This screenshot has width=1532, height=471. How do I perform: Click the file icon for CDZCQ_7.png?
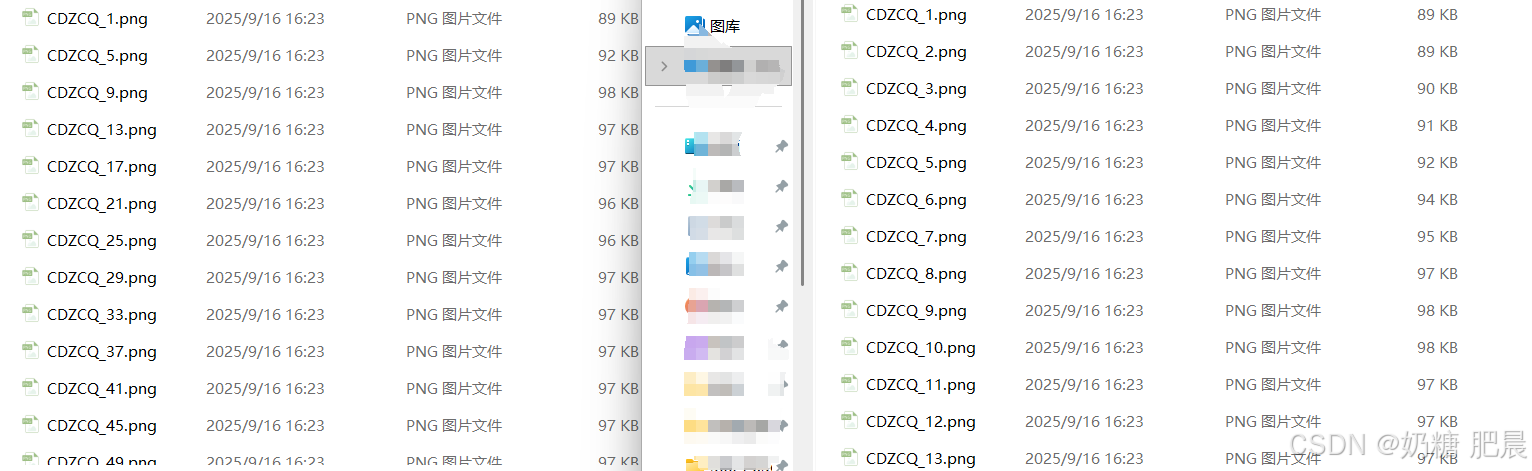(849, 235)
